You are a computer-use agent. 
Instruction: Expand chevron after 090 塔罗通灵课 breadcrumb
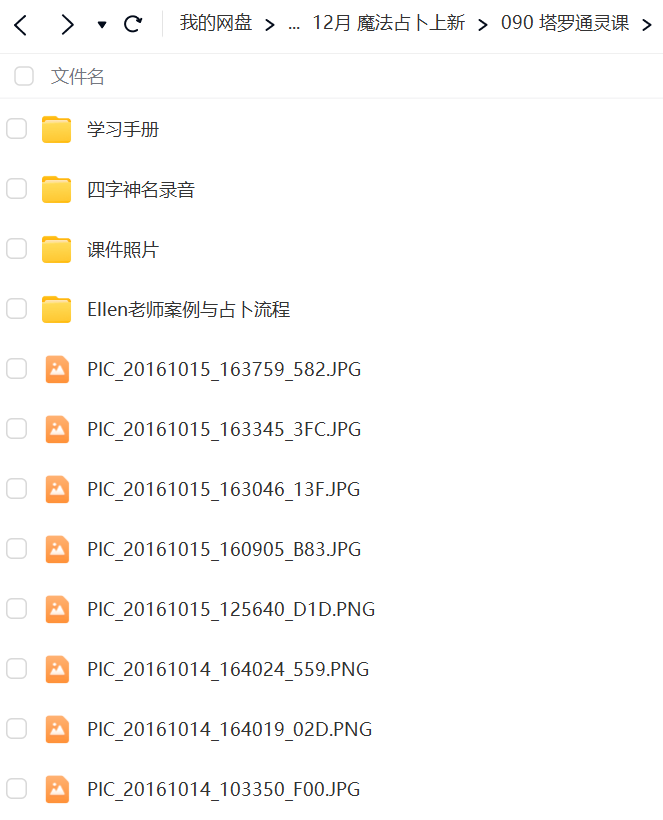click(647, 25)
